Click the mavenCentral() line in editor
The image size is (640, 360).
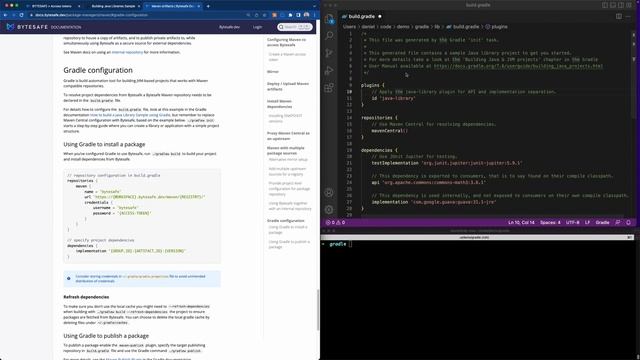click(x=389, y=131)
